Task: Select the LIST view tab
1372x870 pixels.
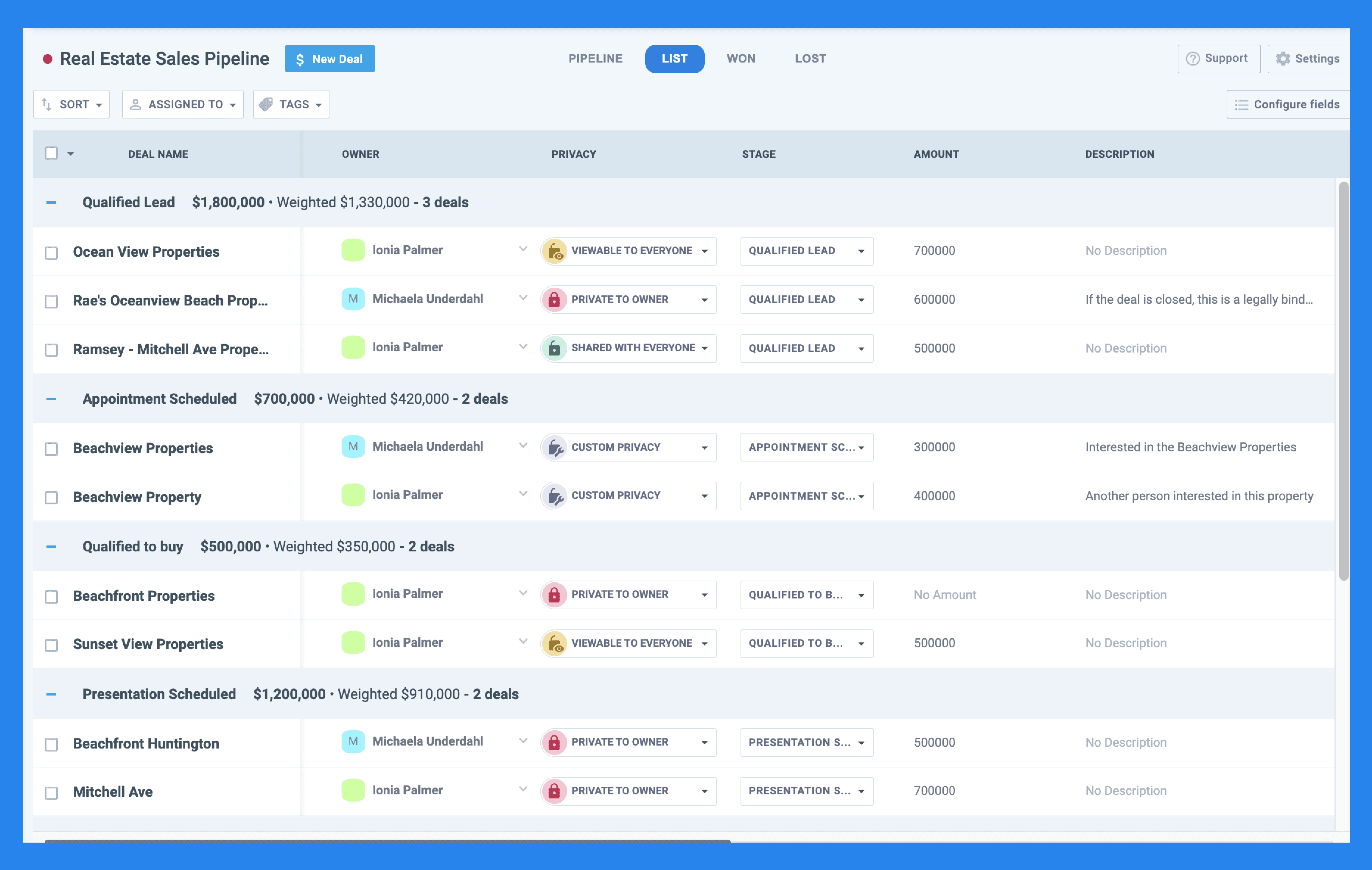Action: tap(675, 59)
